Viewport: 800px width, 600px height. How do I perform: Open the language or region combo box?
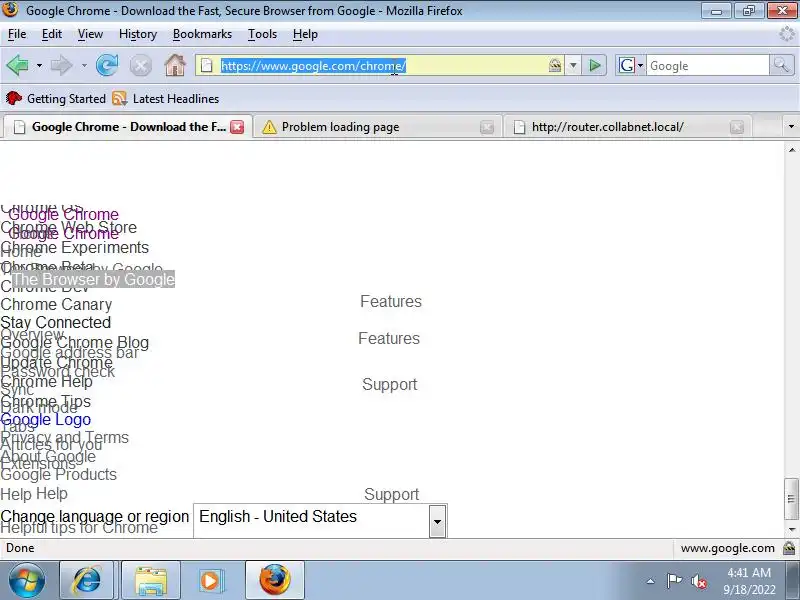click(320, 520)
